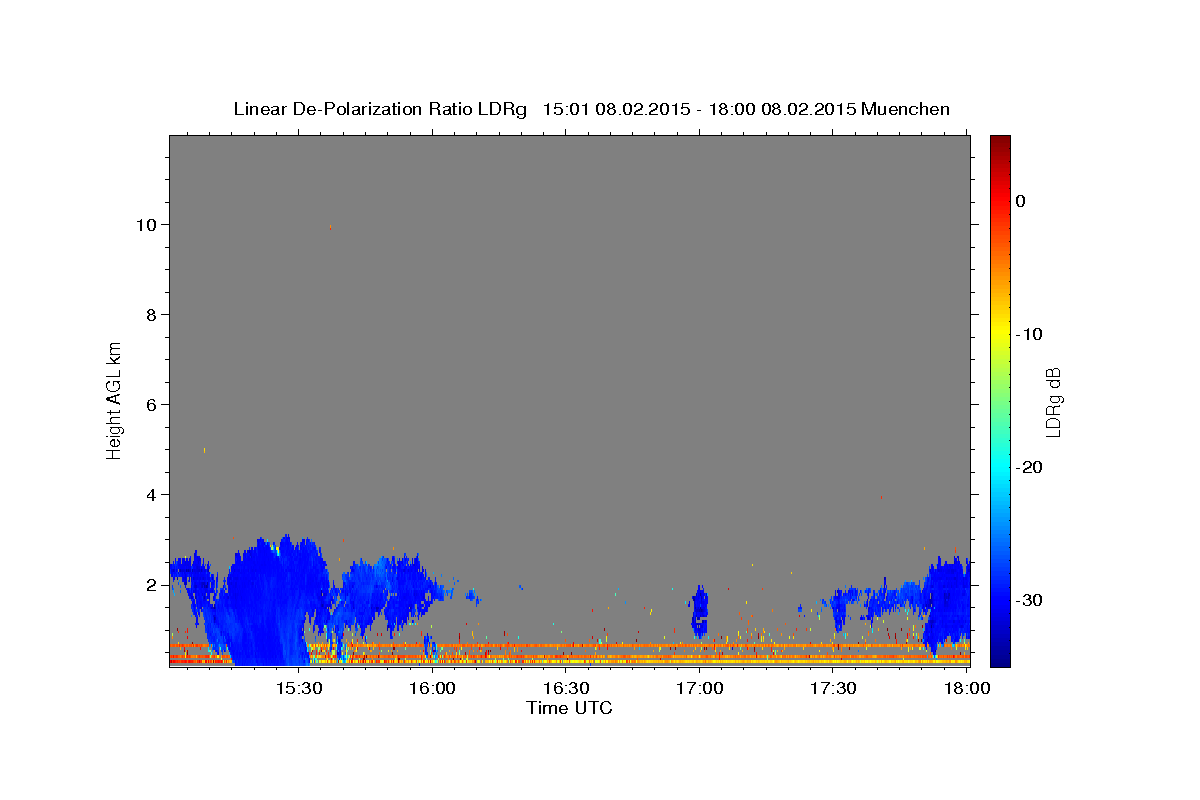Click the plot title 'Linear De-Polarization Ratio LDRg'
The height and width of the screenshot is (800, 1200).
380,109
